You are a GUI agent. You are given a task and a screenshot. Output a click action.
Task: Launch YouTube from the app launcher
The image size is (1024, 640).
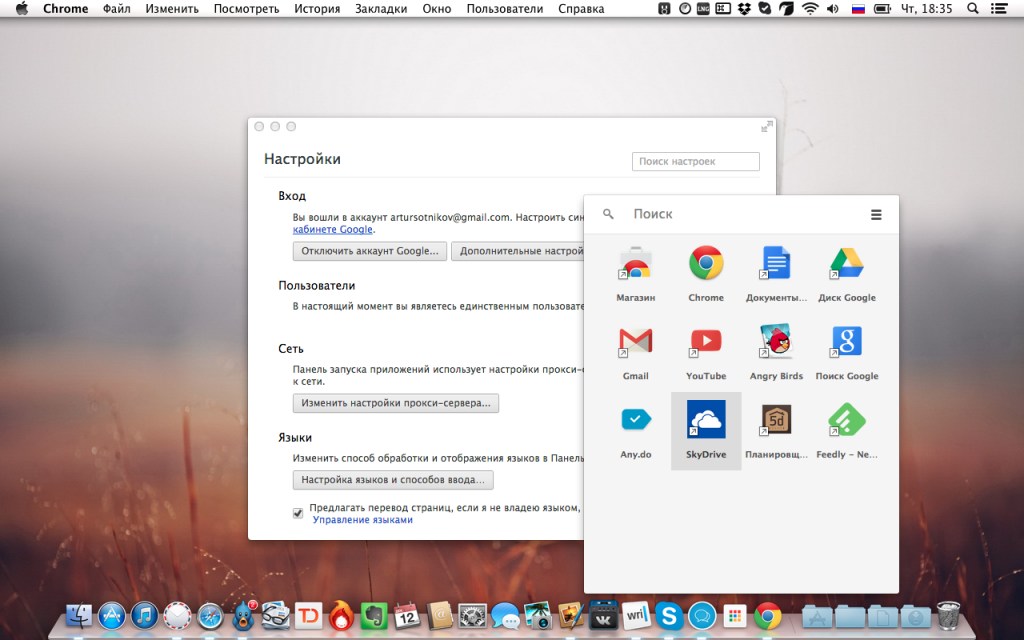[x=706, y=342]
